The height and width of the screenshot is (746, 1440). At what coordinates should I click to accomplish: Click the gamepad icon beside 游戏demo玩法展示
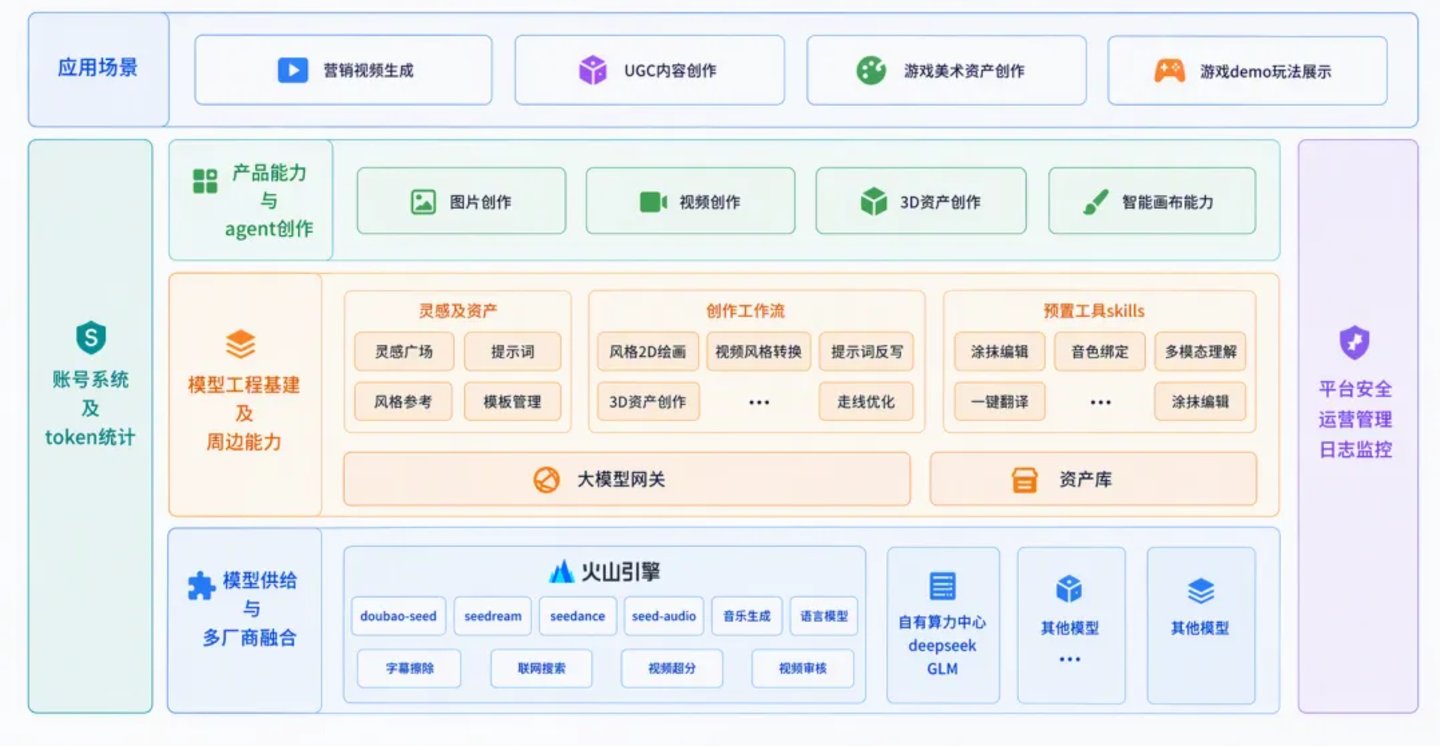point(1170,70)
